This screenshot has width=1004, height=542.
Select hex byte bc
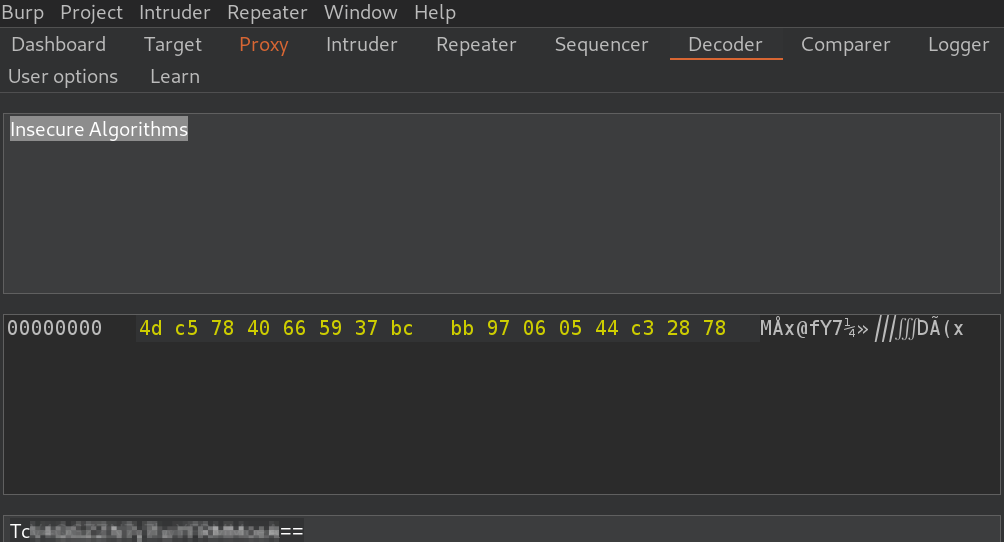(402, 328)
